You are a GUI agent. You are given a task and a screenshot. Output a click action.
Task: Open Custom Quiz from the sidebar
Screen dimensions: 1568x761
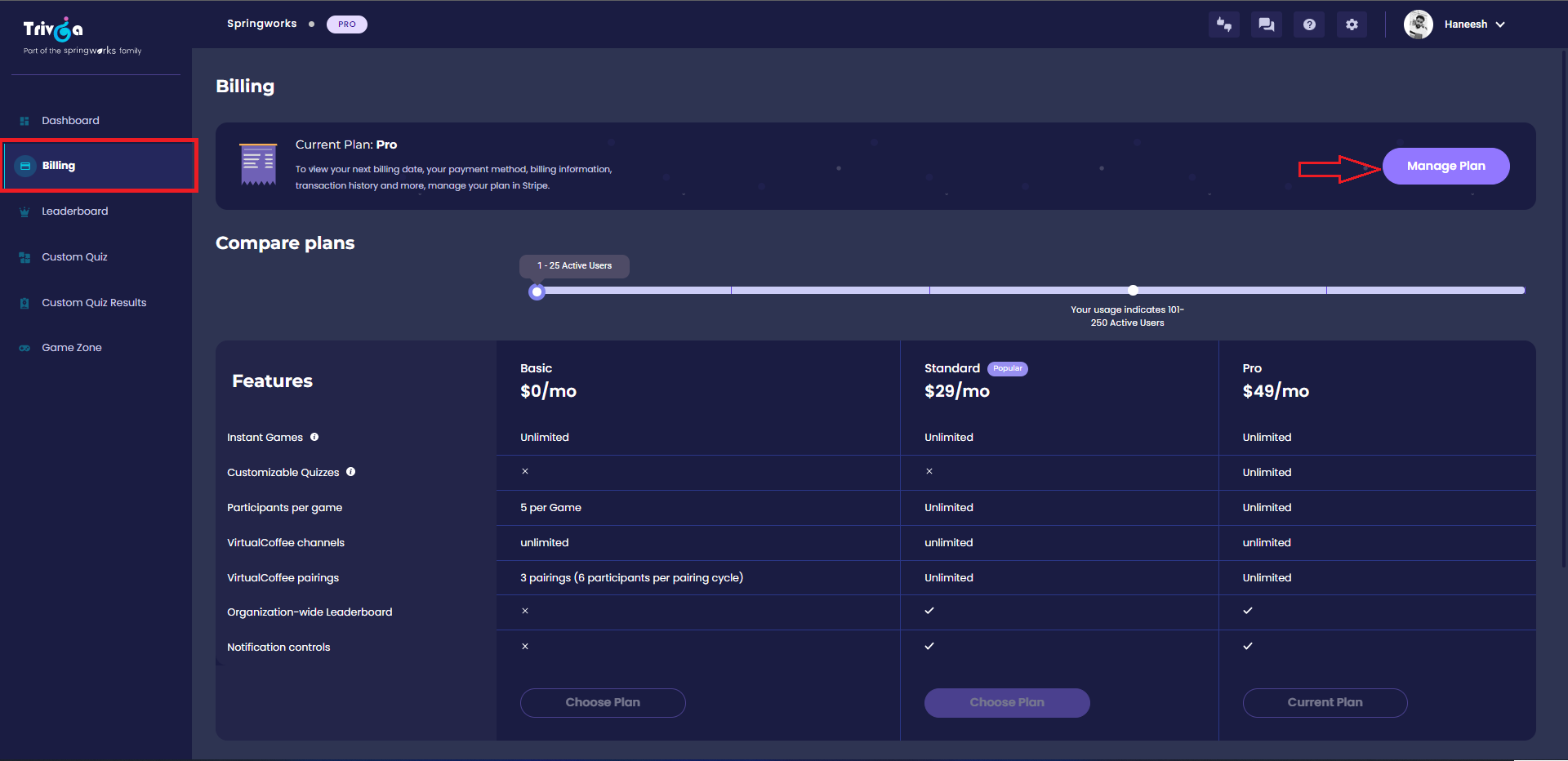[x=74, y=257]
